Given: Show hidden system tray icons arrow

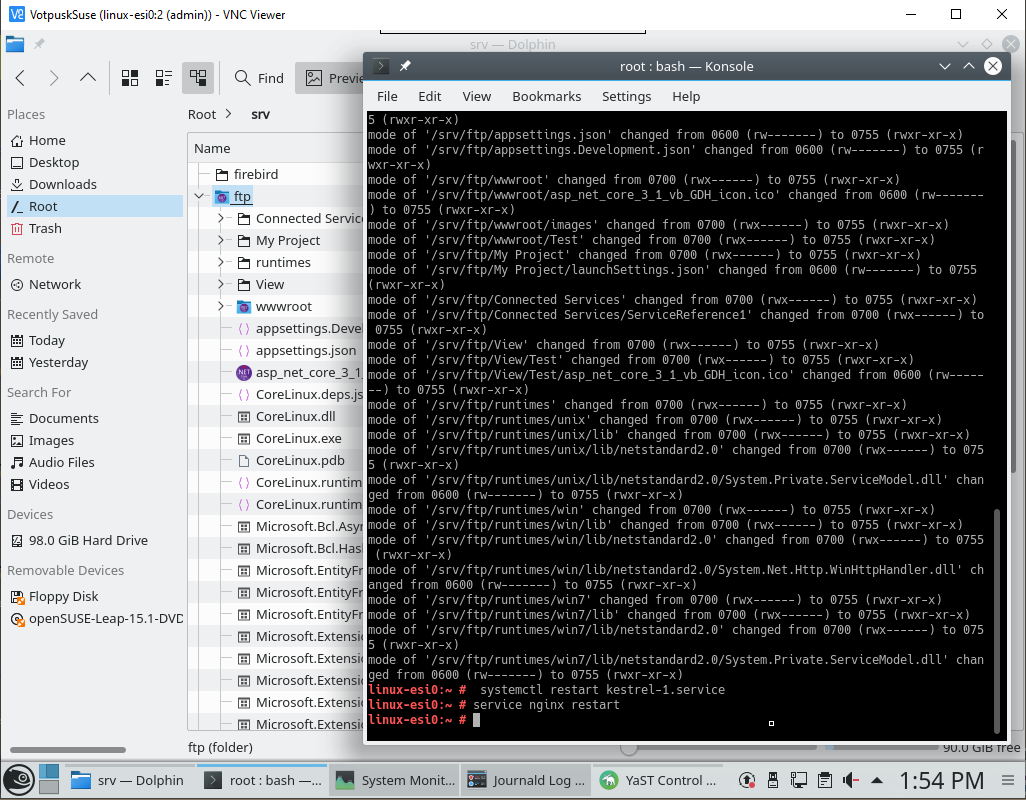Looking at the screenshot, I should (877, 780).
